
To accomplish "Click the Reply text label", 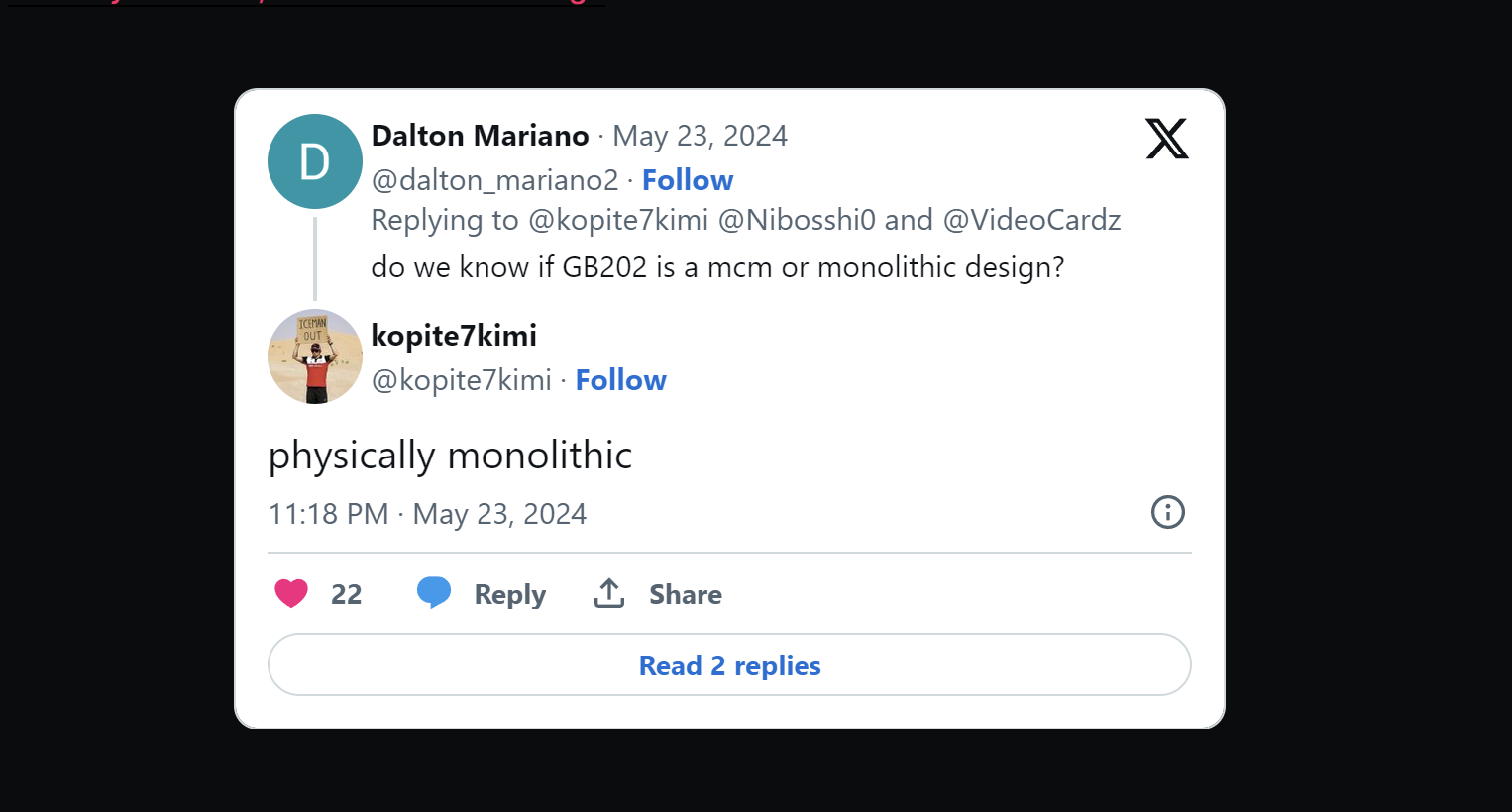I will coord(509,594).
